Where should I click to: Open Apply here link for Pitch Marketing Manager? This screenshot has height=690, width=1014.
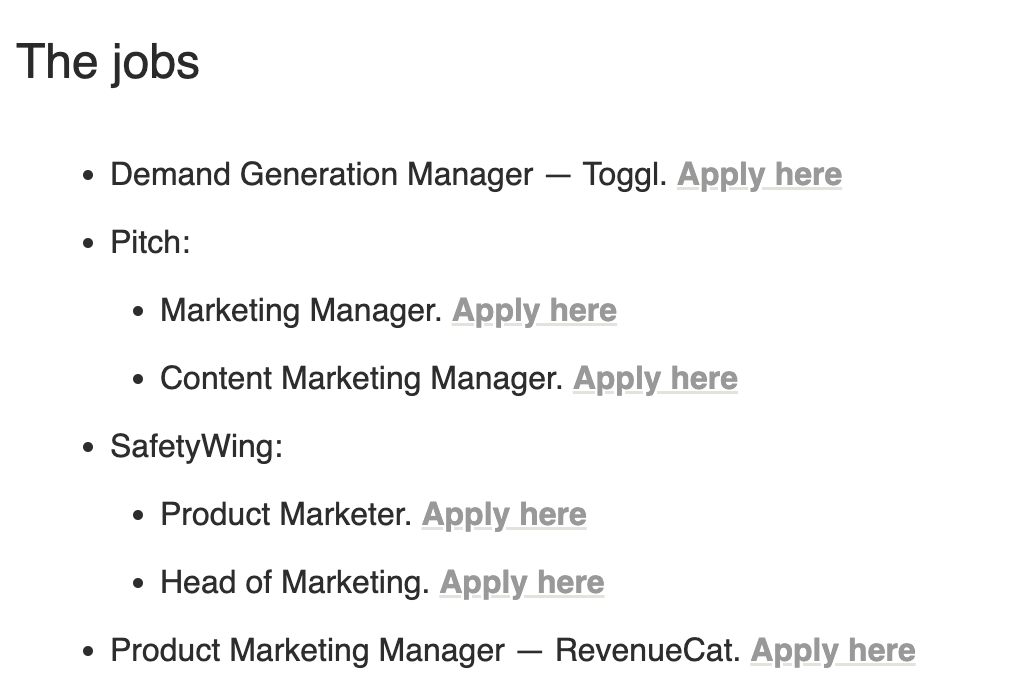coord(534,311)
